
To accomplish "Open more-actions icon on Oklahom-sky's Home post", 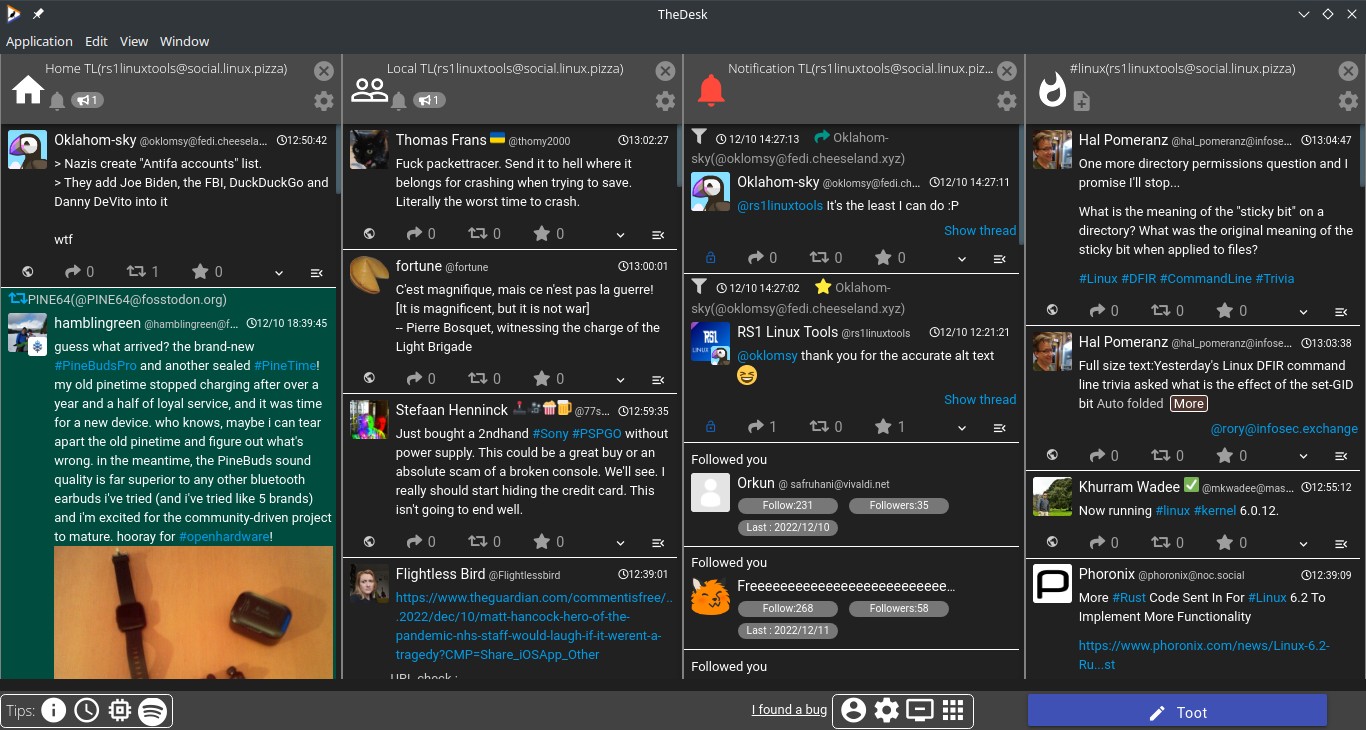I will tap(317, 272).
